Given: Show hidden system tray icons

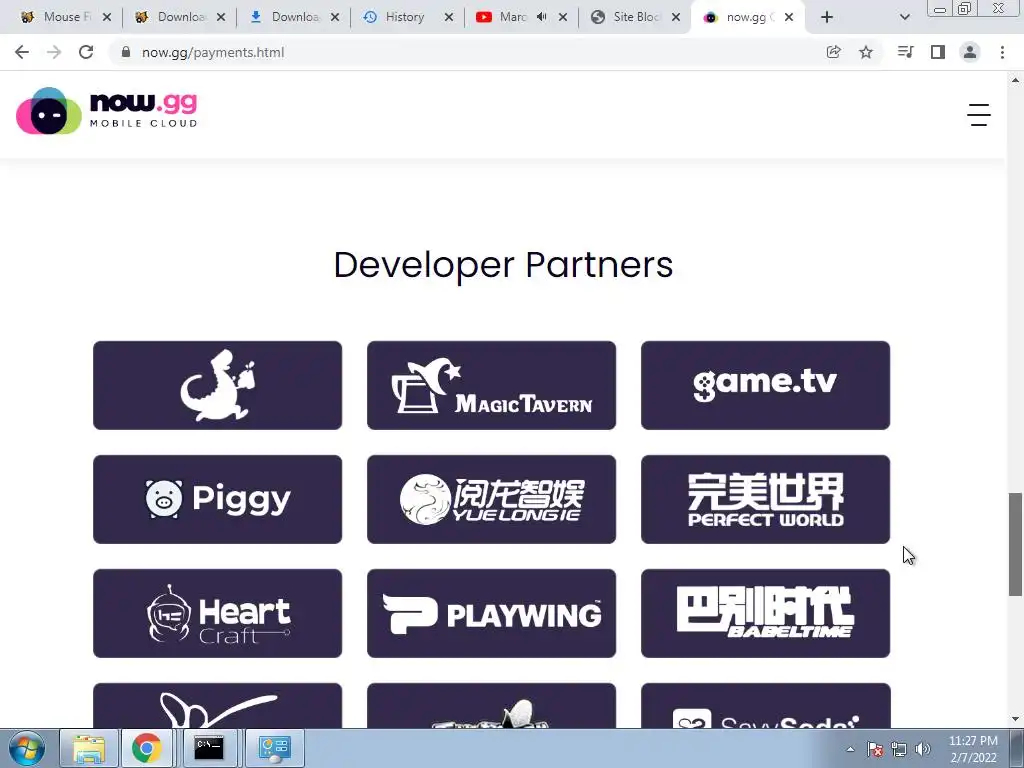Looking at the screenshot, I should 850,749.
